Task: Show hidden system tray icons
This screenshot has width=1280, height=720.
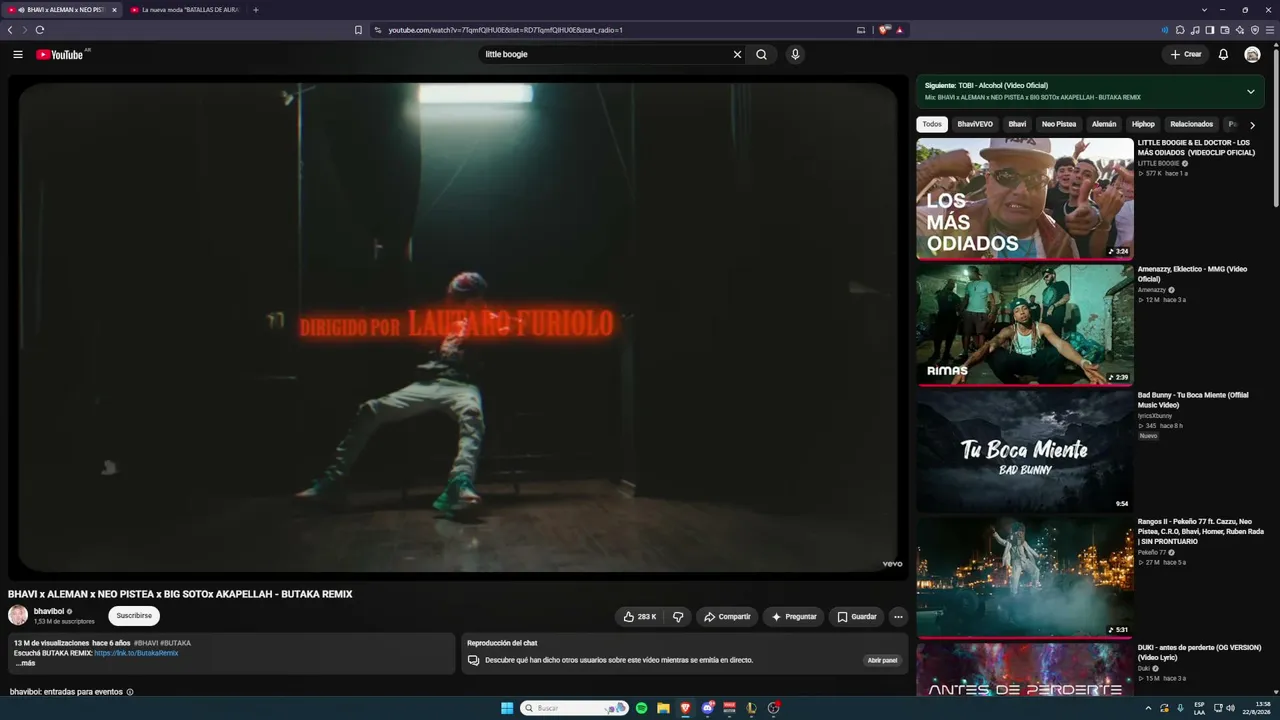Action: tap(1148, 708)
